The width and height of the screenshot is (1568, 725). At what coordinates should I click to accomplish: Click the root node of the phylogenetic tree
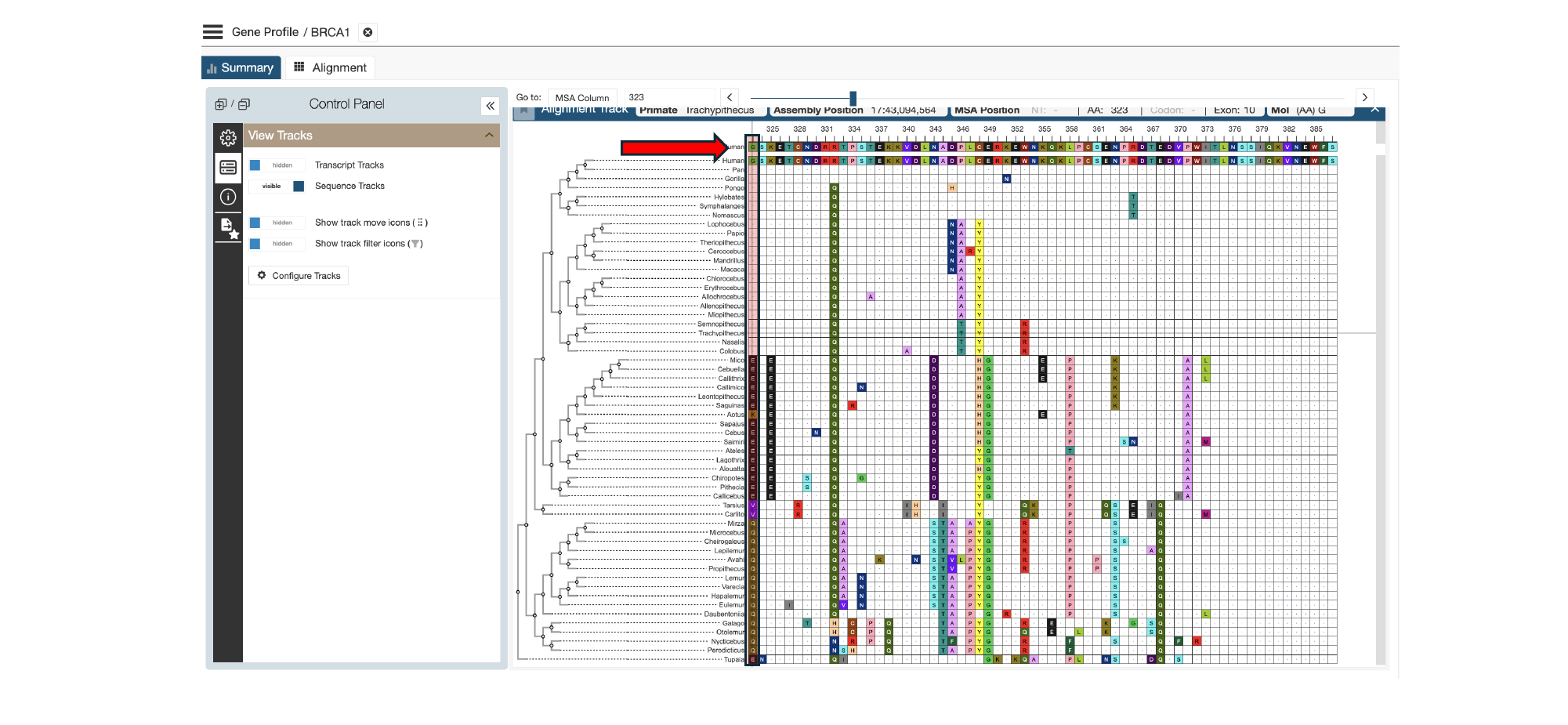point(518,592)
